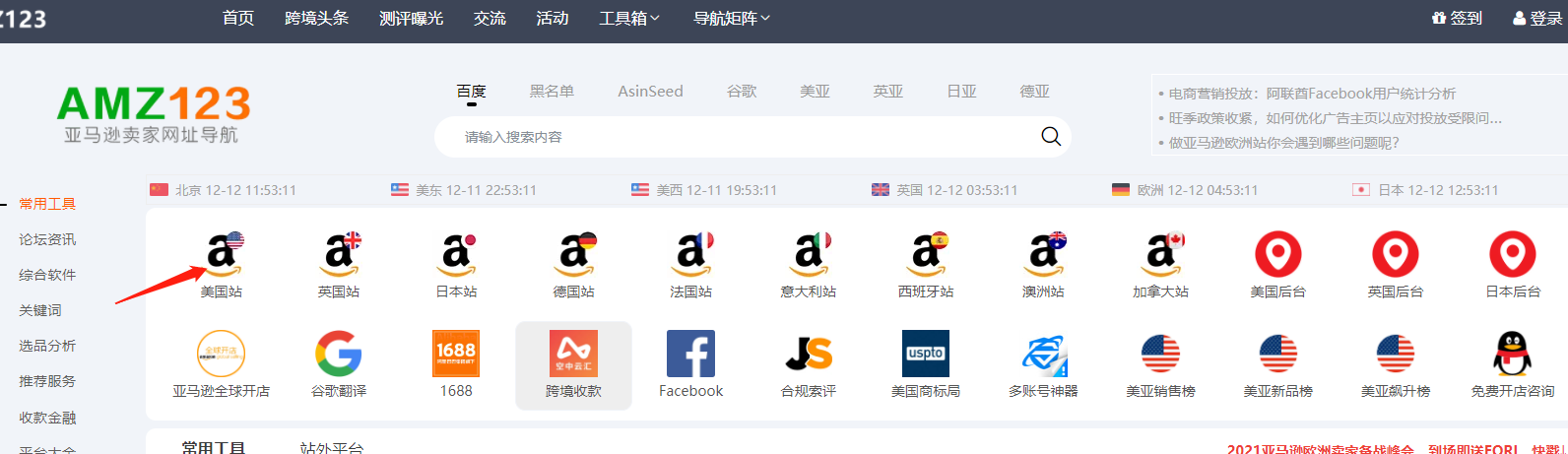
Task: Open 活动 in top navigation
Action: tap(553, 19)
